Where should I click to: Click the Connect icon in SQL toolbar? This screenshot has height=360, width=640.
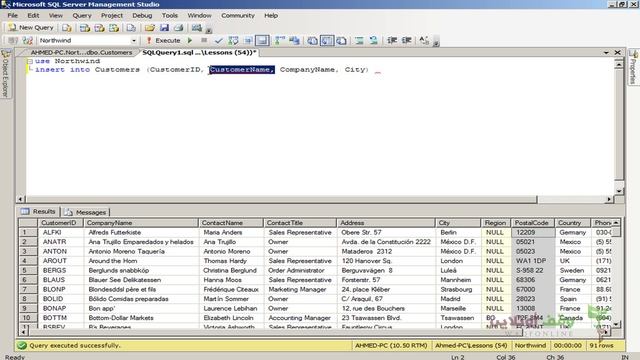point(13,40)
